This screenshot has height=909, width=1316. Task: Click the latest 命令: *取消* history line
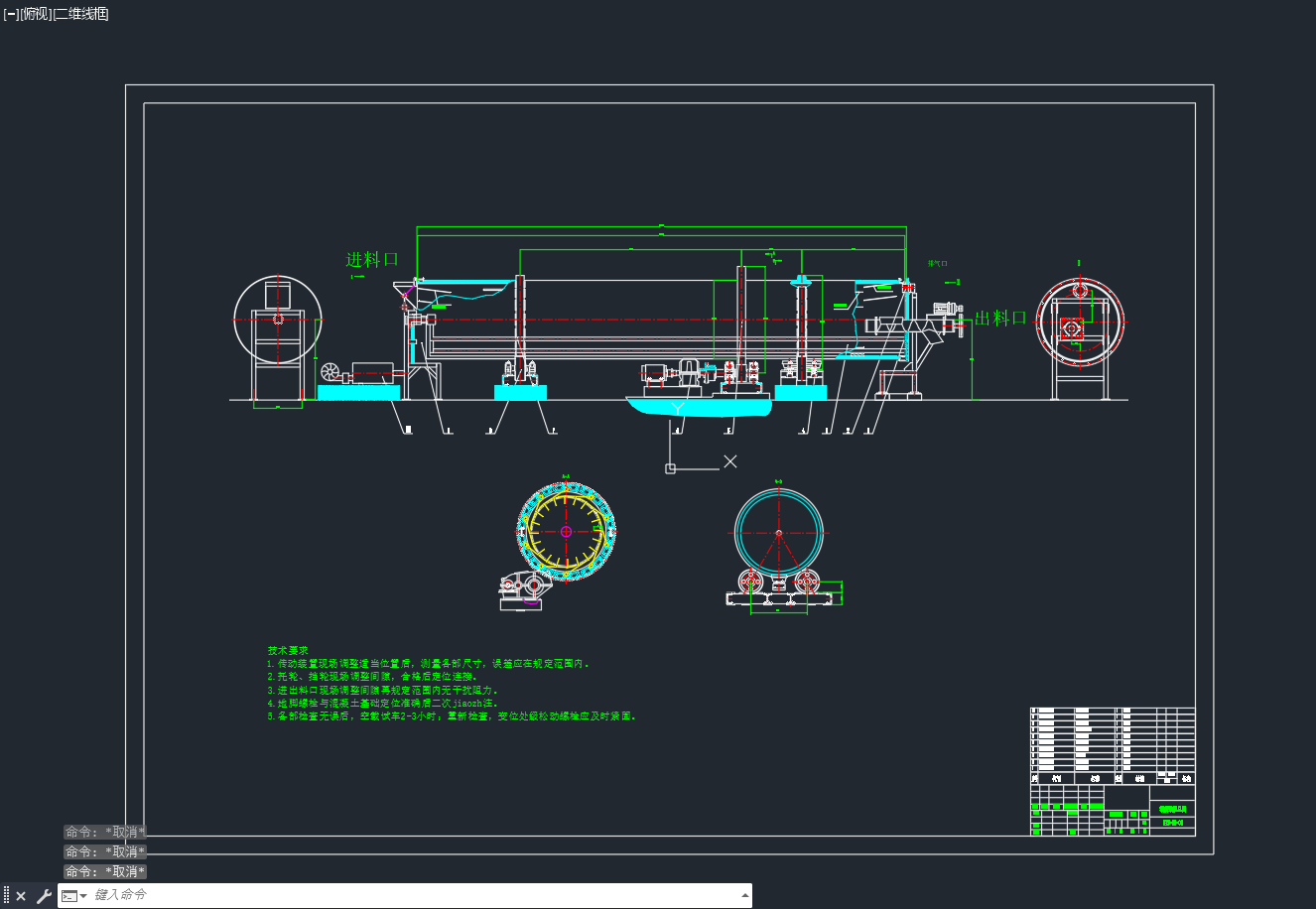pos(105,871)
